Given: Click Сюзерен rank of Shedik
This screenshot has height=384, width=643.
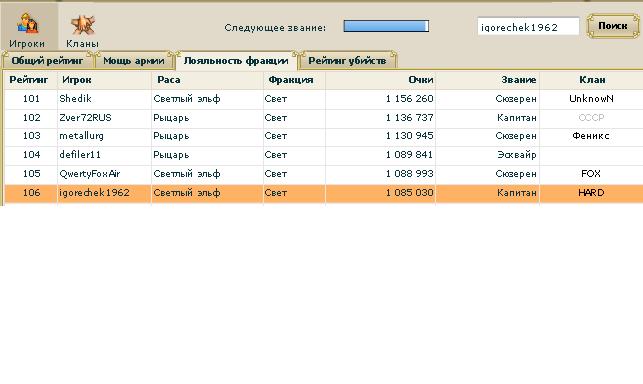Looking at the screenshot, I should (516, 99).
